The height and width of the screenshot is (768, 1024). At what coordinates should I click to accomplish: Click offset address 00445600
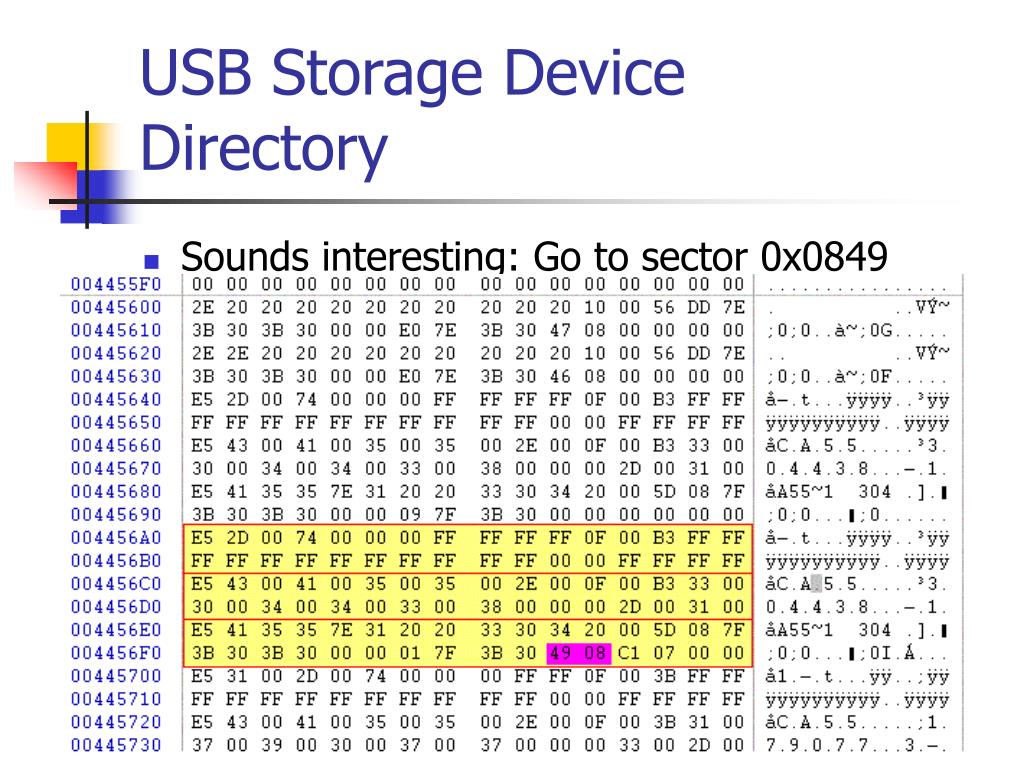coord(116,307)
